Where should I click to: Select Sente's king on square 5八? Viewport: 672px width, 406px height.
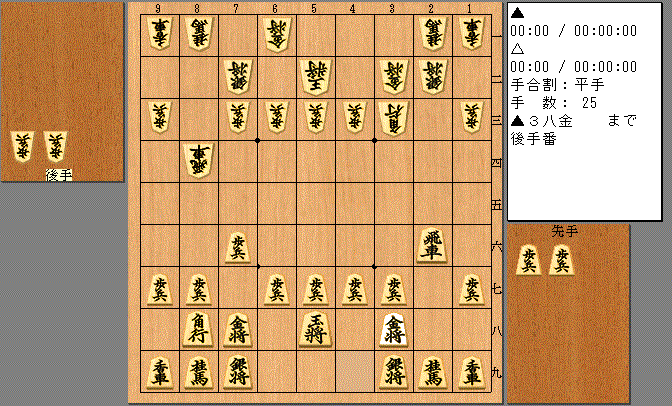point(315,330)
